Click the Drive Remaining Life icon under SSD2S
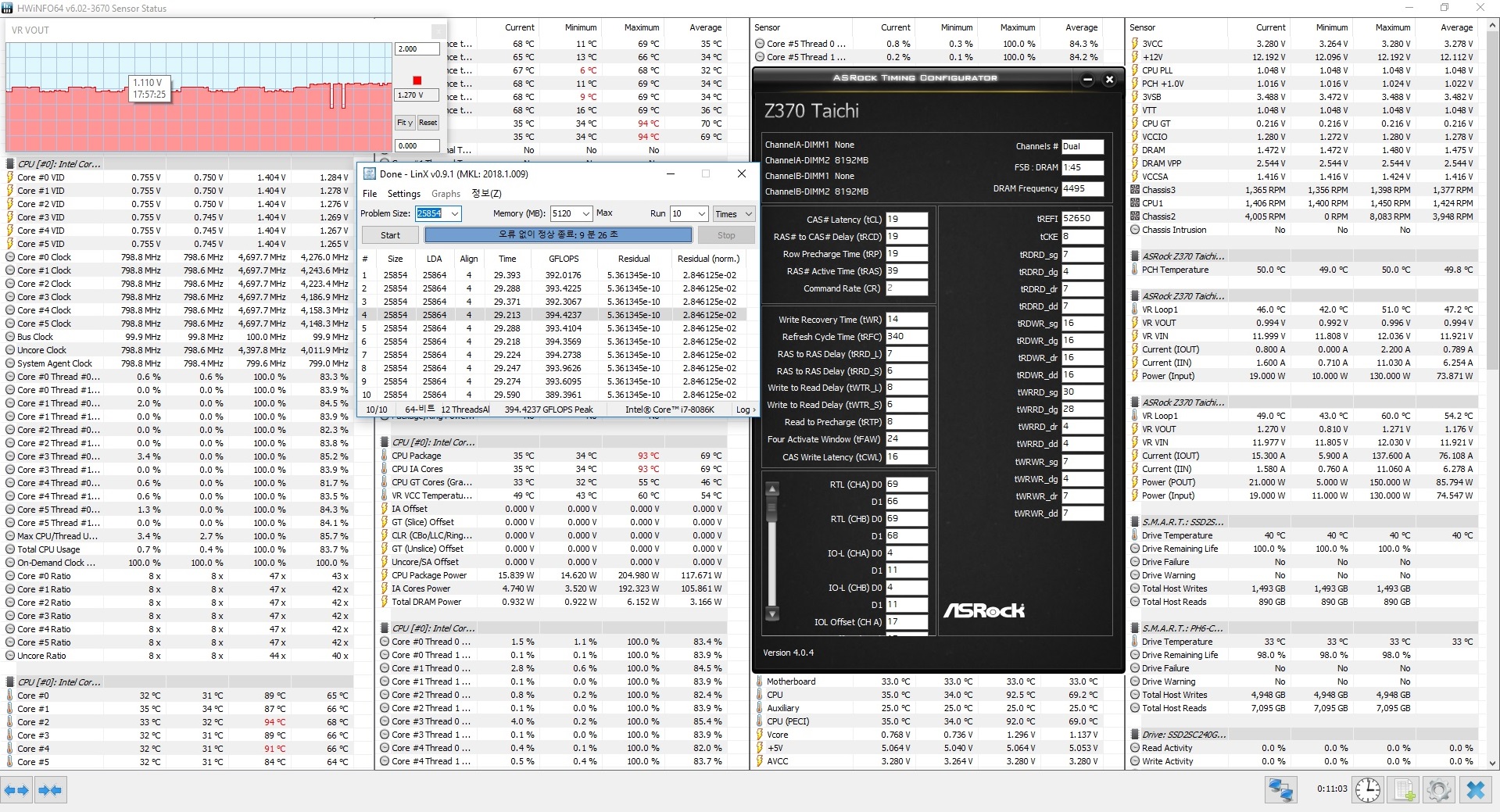Screen dimensions: 1500x812 (x=1135, y=549)
